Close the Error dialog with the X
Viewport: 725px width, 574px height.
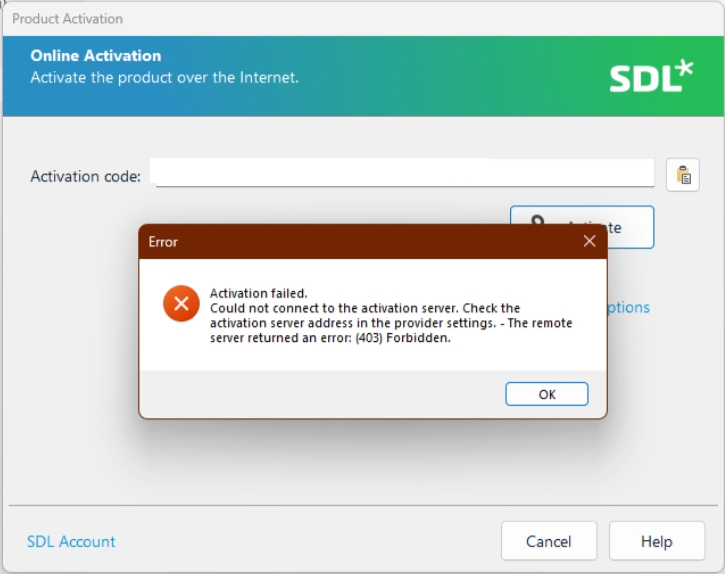coord(589,241)
